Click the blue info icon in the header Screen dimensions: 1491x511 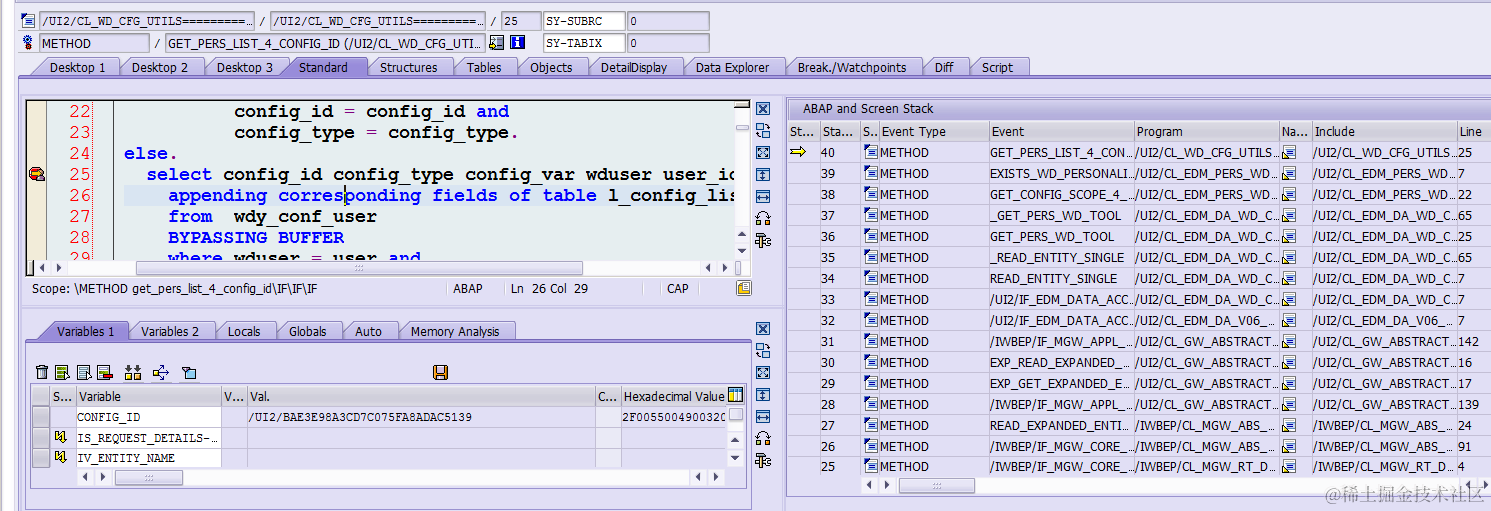517,43
